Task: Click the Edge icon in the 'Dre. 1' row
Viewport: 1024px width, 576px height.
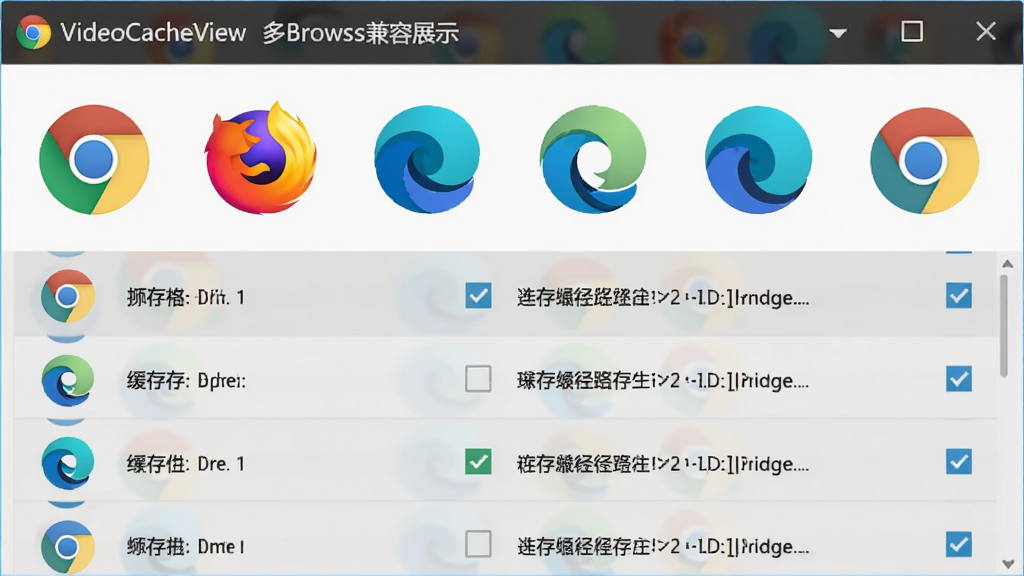Action: coord(67,463)
